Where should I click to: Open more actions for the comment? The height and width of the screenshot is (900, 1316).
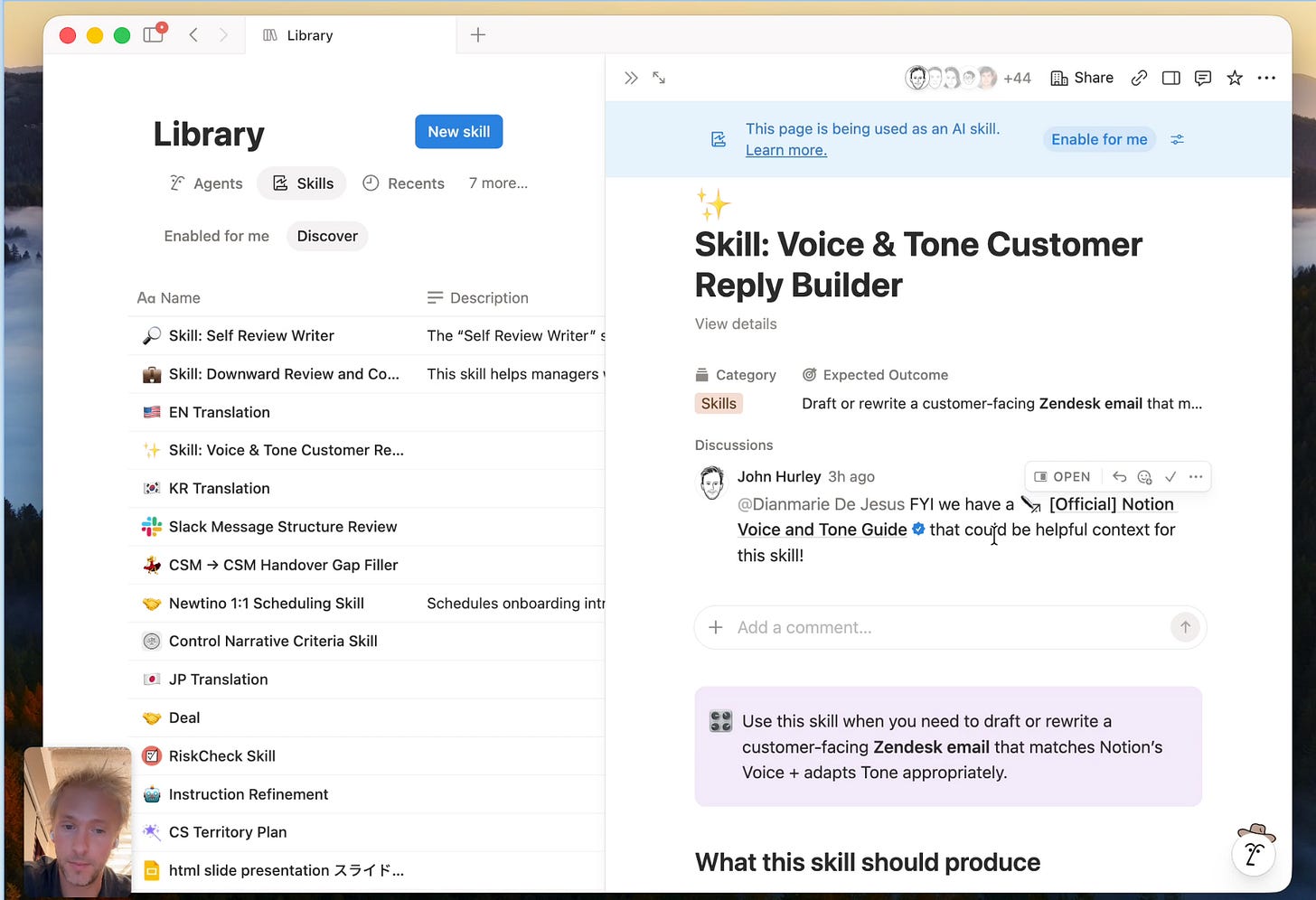pos(1196,476)
